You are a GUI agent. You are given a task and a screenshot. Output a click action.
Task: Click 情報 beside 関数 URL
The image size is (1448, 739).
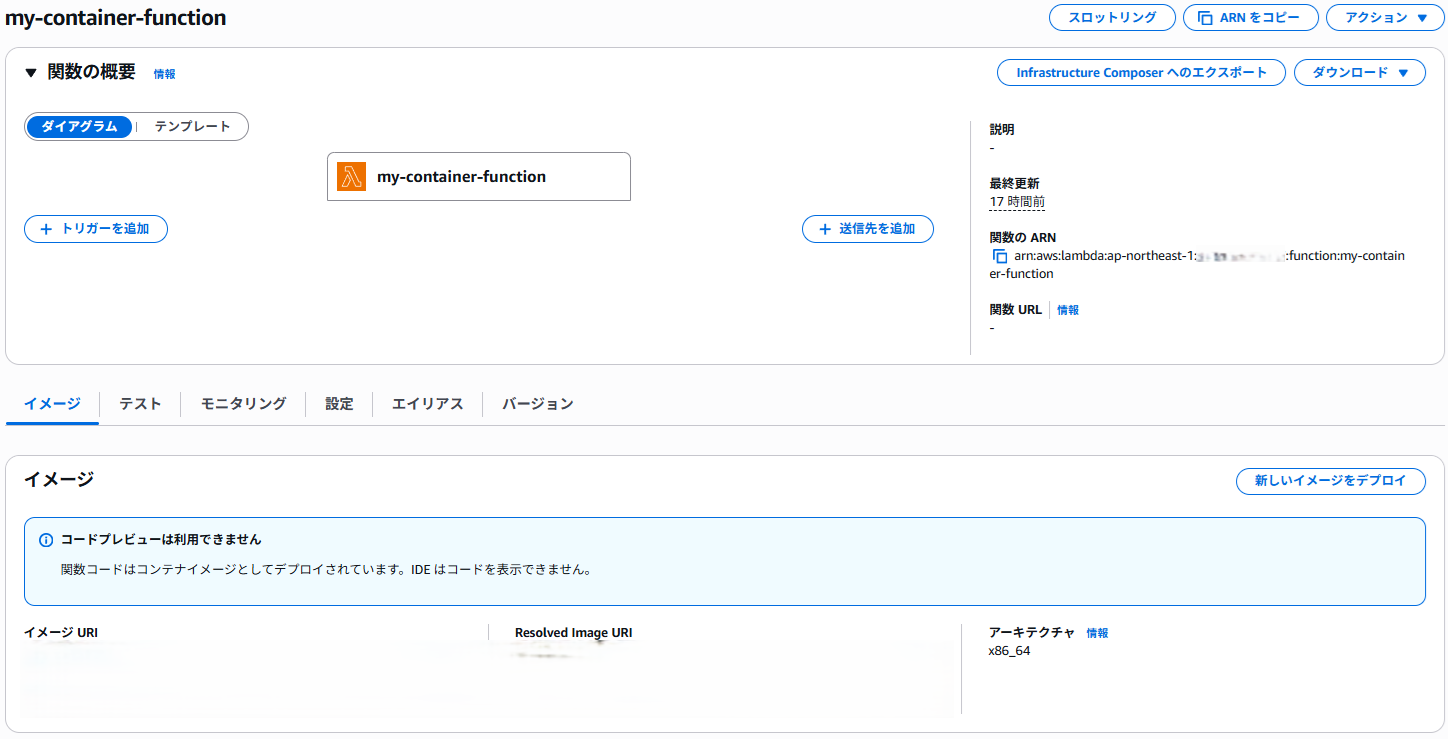(x=1067, y=309)
